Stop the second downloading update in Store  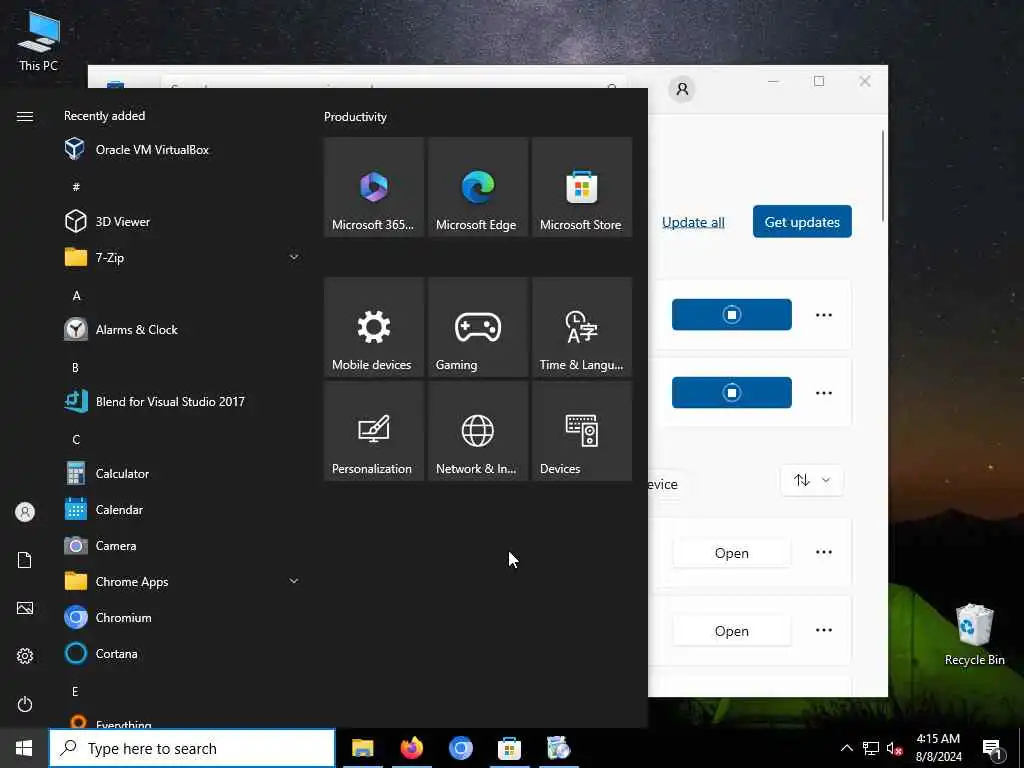731,392
